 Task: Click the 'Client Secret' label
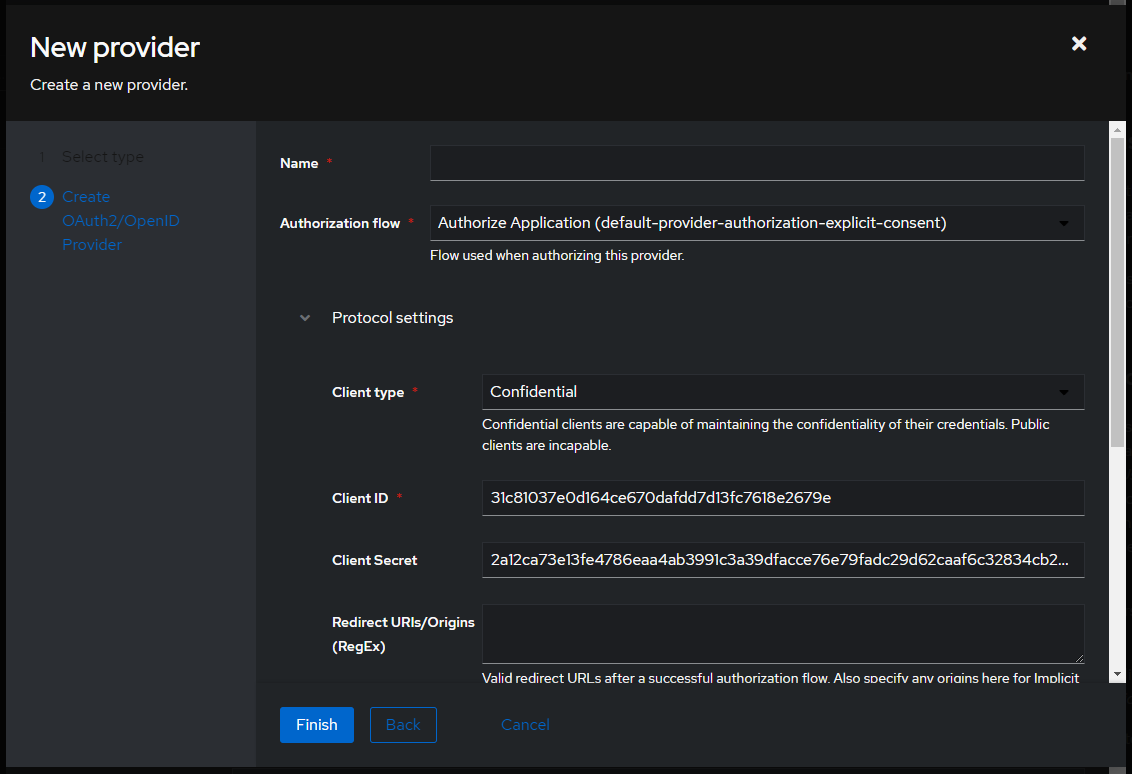point(374,560)
